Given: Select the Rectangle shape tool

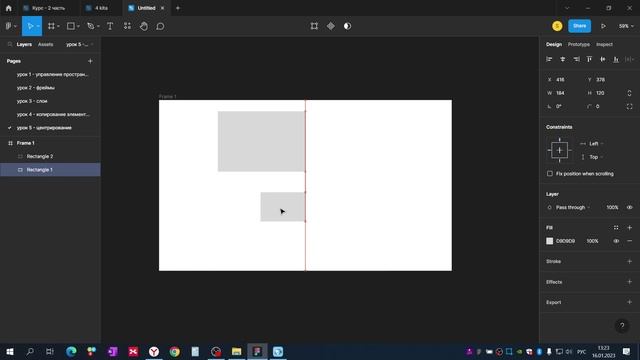Looking at the screenshot, I should [71, 26].
